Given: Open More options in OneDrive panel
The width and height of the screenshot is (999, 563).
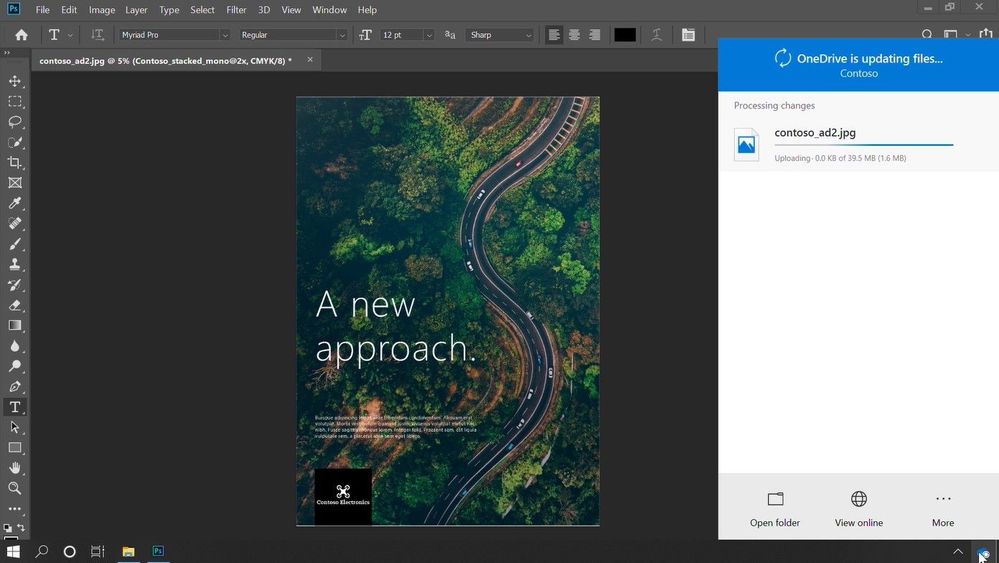Looking at the screenshot, I should click(x=943, y=510).
